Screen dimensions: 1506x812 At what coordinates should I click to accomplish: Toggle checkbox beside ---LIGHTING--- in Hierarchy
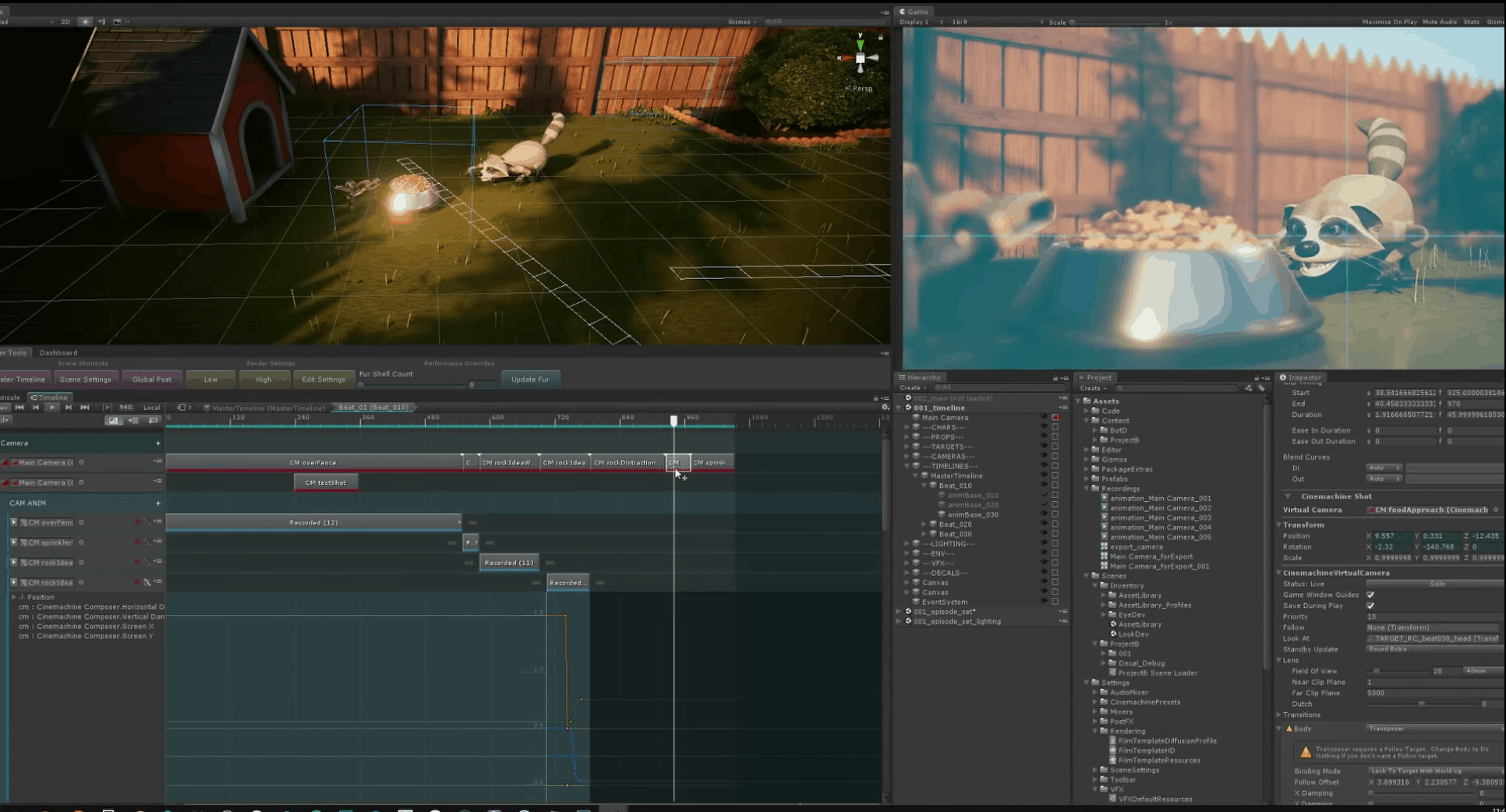coord(1055,544)
